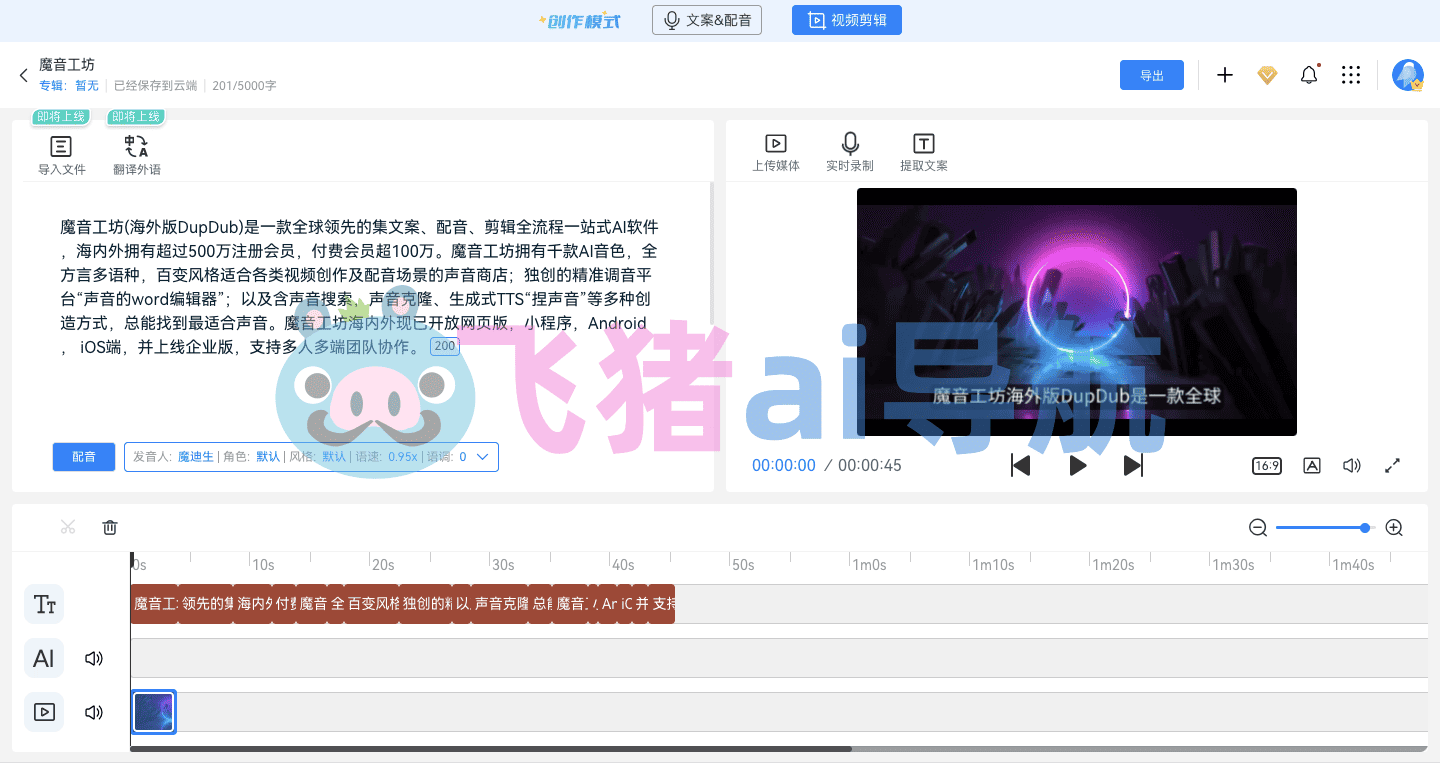Skip to previous segment in player
This screenshot has height=765, width=1440.
1020,465
